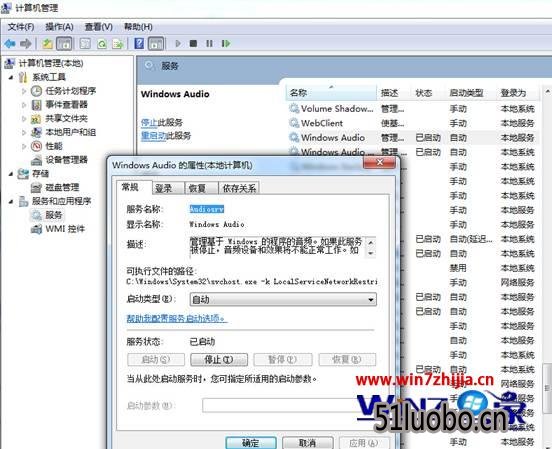Screen dimensions: 552x449
Task: Click the 名称 column header
Action: 331,93
